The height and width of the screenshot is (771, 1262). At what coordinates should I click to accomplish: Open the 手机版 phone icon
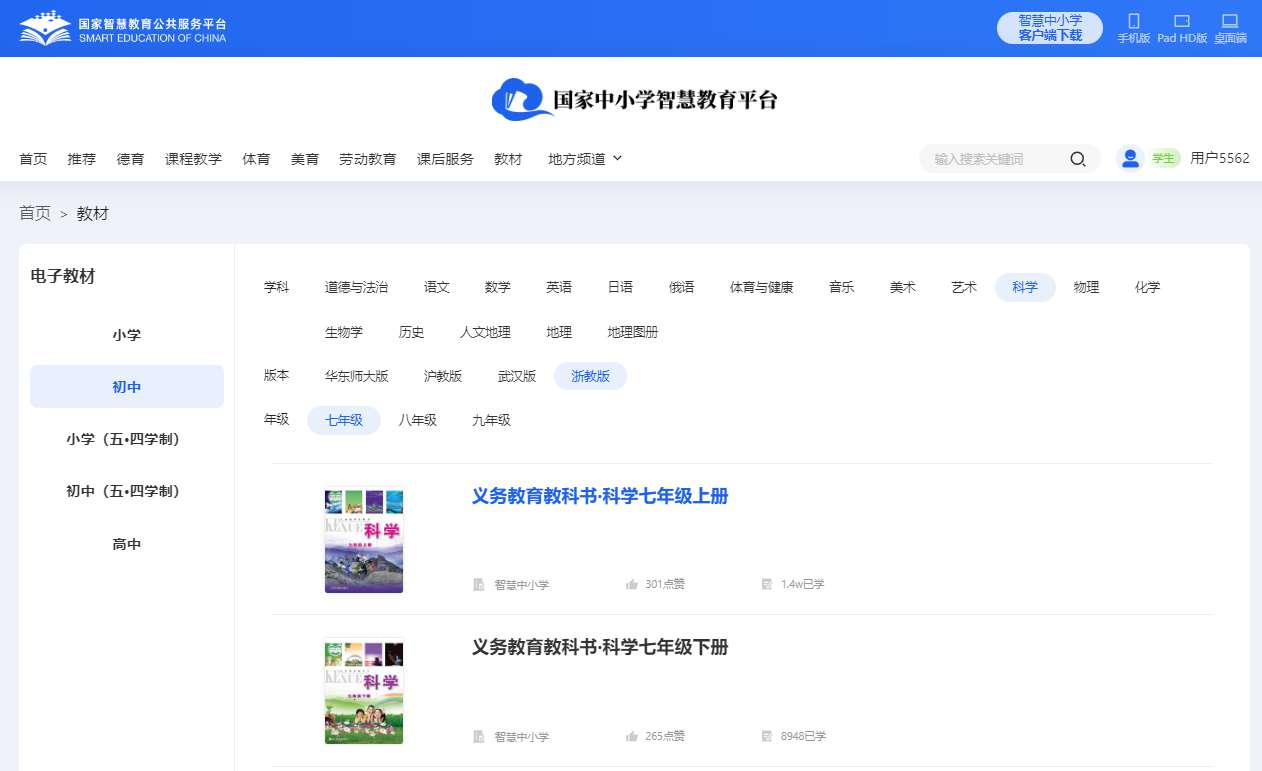1133,21
